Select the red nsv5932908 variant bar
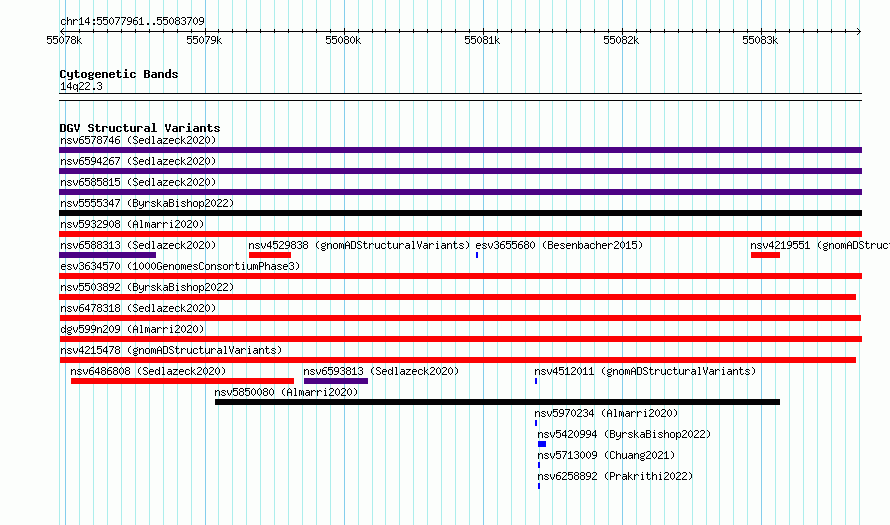Screen dimensions: 890x525 460,234
